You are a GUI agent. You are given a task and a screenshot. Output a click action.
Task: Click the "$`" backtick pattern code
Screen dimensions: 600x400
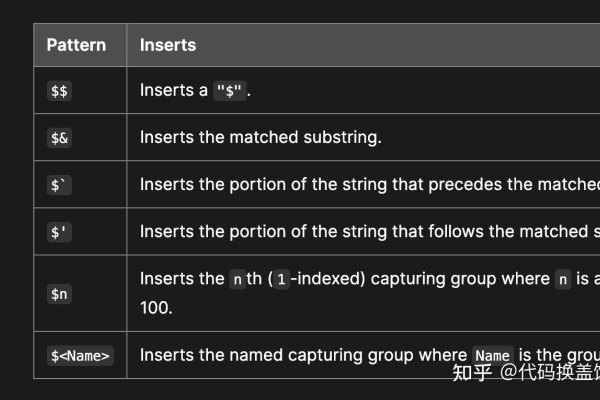point(58,185)
